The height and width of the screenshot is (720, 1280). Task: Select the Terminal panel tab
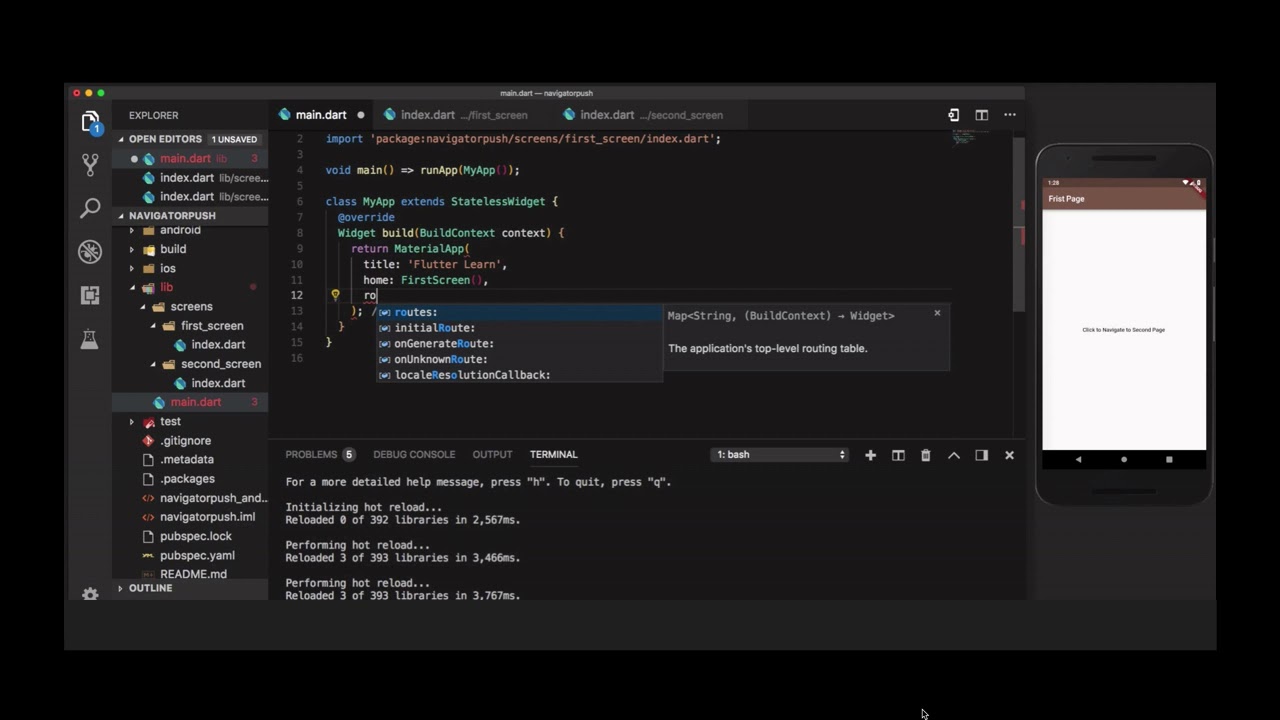553,455
